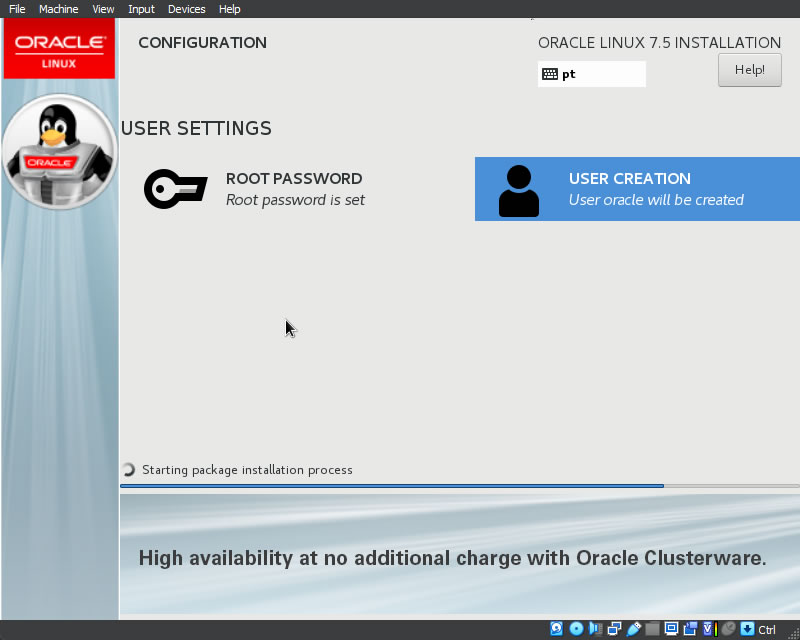Click the display status icon
800x640 pixels.
pyautogui.click(x=671, y=629)
